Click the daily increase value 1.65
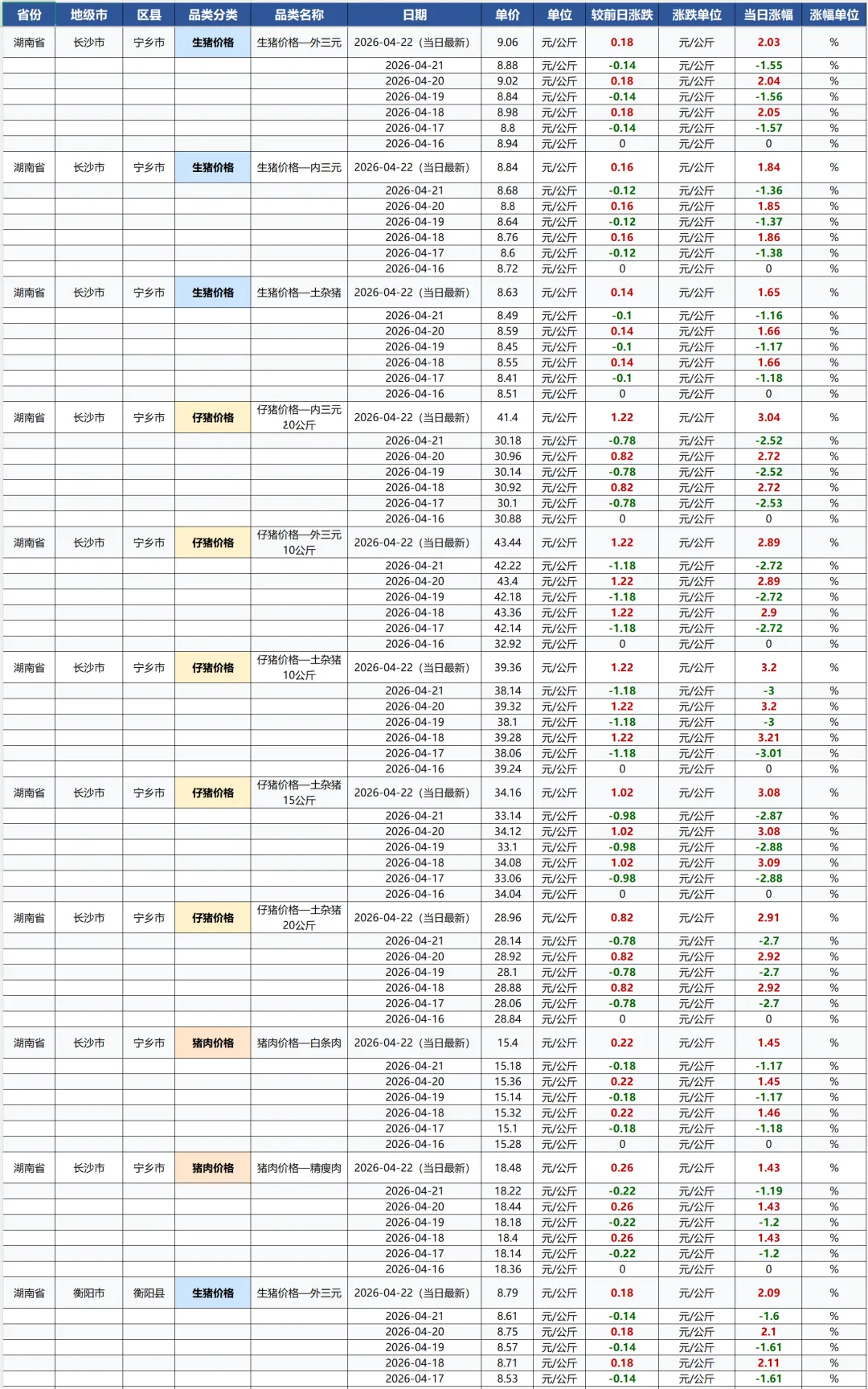 pos(768,293)
